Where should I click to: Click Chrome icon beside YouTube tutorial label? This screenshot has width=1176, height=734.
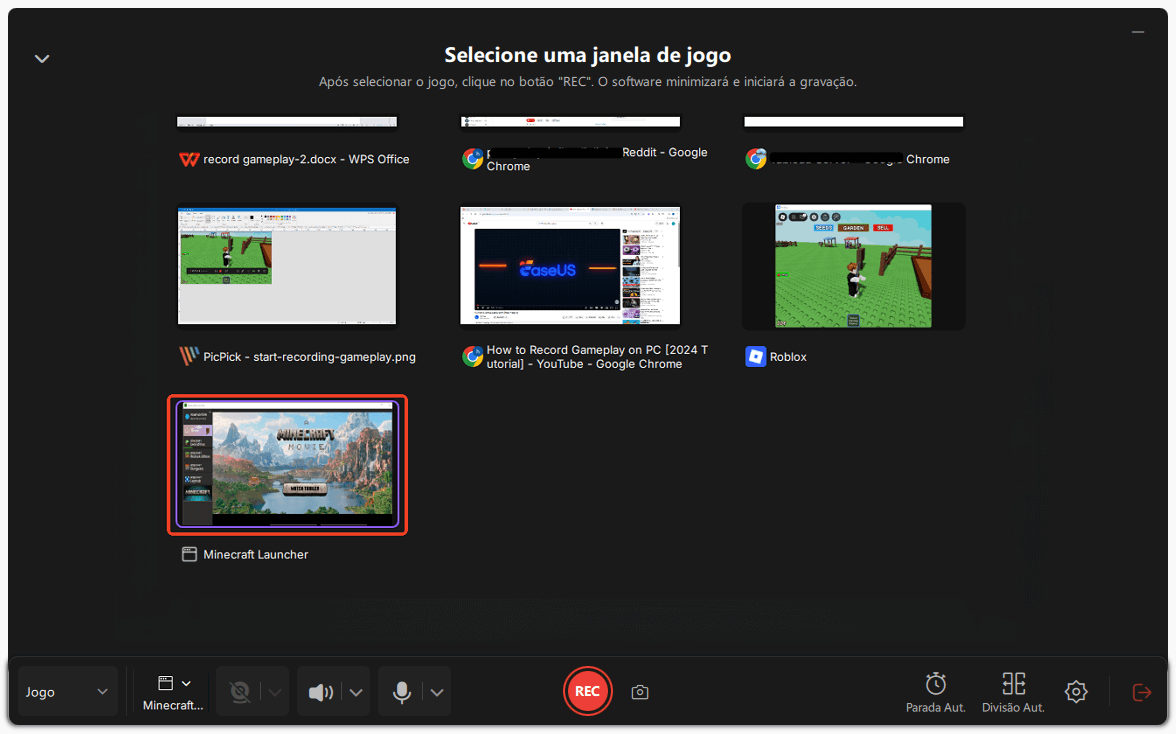click(472, 357)
